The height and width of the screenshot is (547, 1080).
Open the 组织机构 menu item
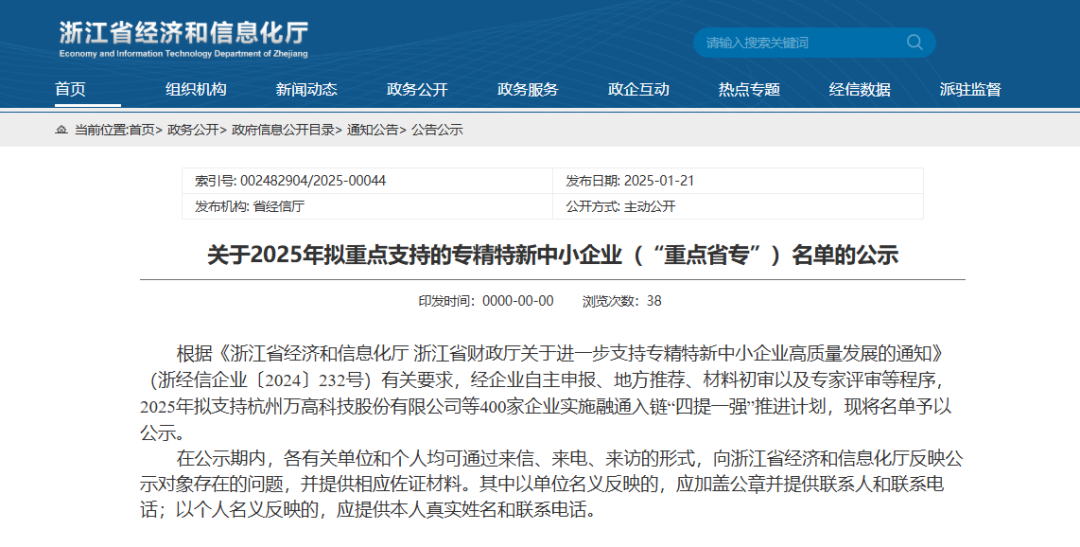196,90
